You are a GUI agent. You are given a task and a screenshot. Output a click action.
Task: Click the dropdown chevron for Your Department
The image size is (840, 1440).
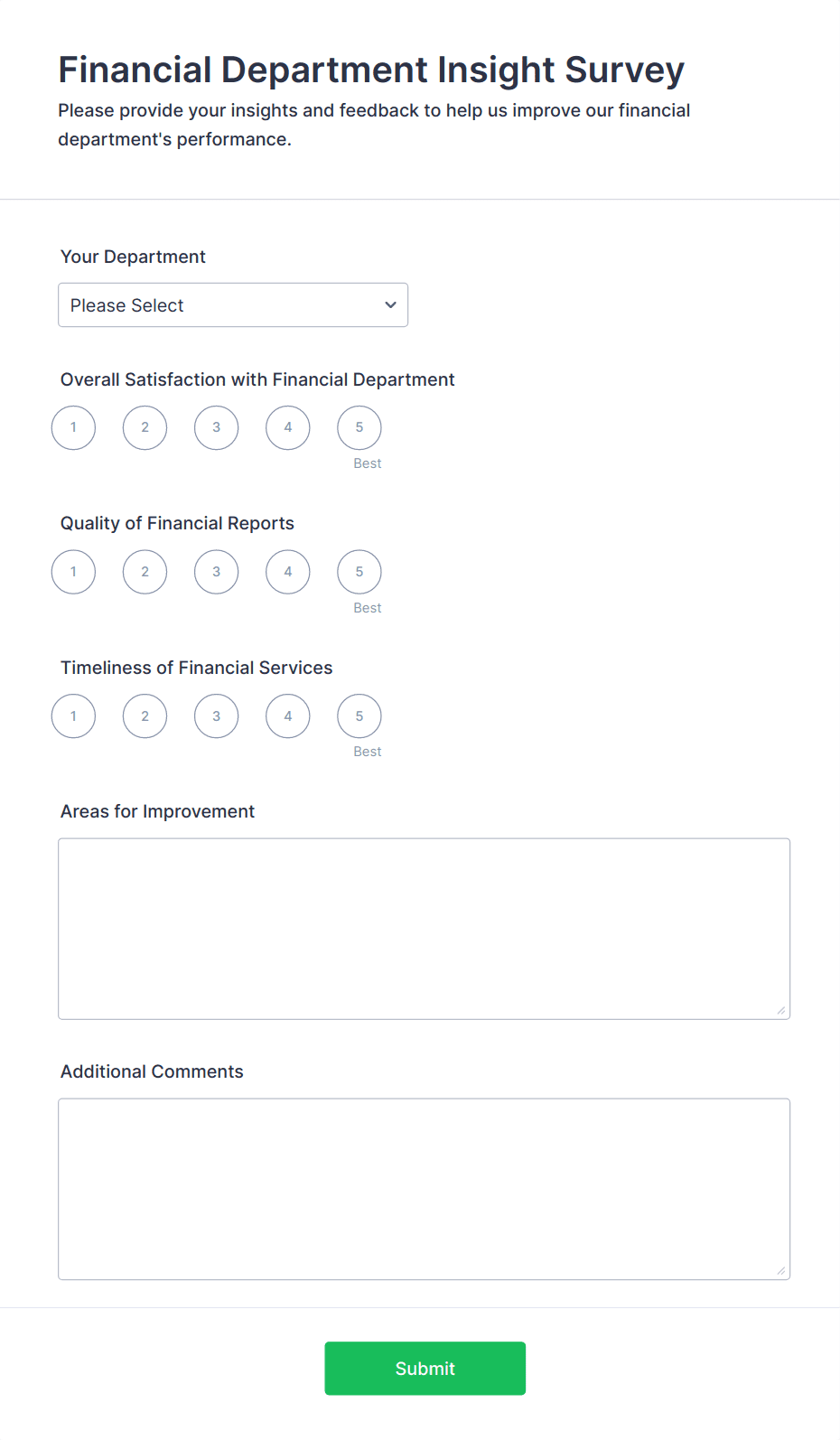390,304
